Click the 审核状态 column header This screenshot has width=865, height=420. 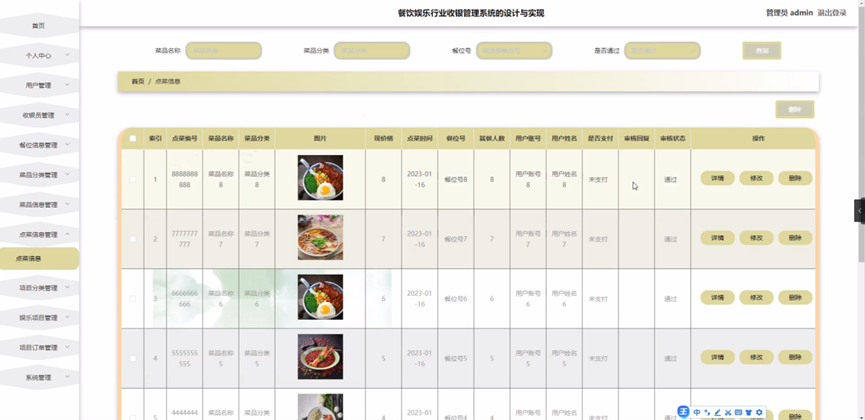[x=672, y=139]
